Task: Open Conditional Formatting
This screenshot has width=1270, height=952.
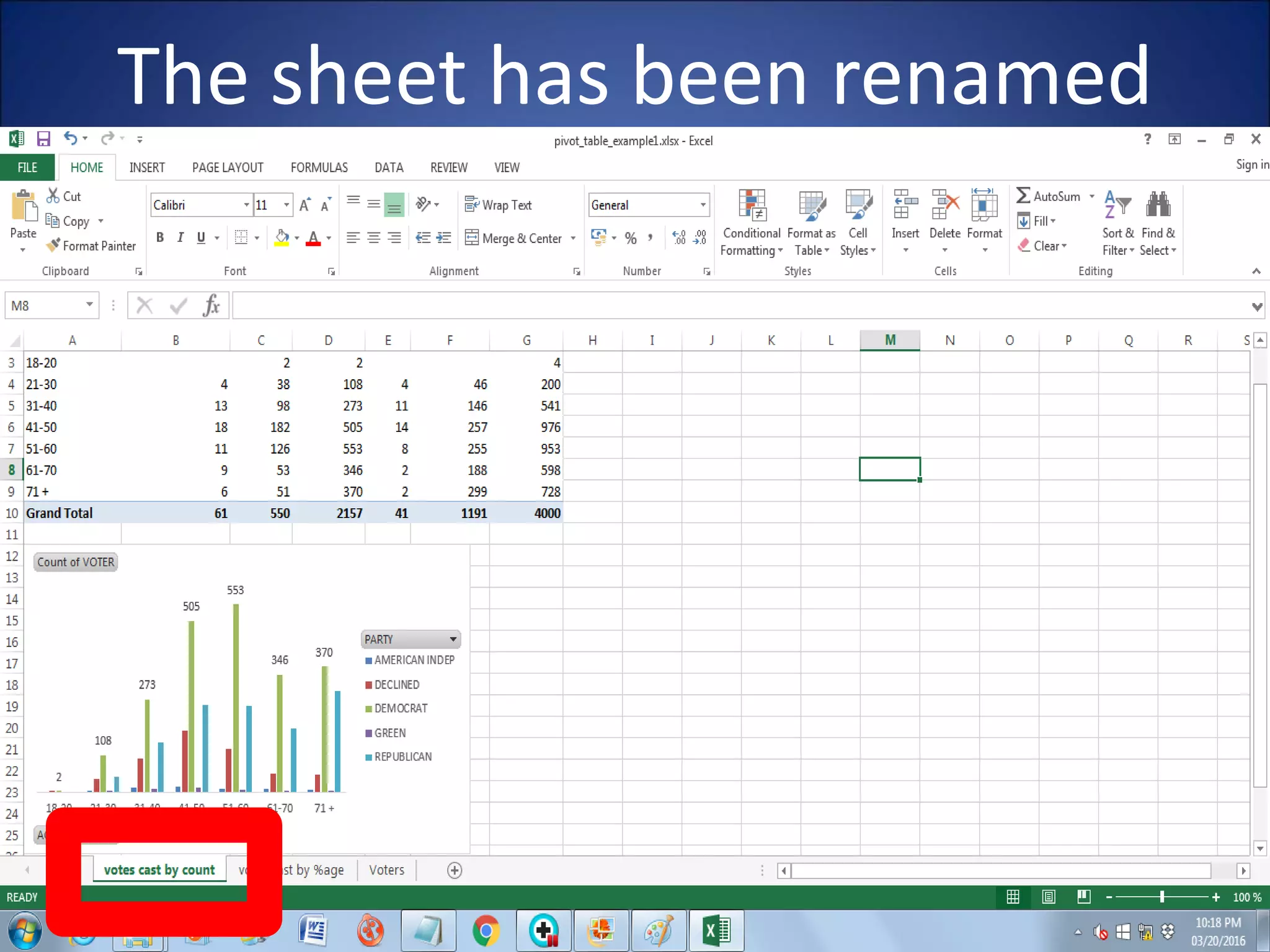Action: click(752, 223)
